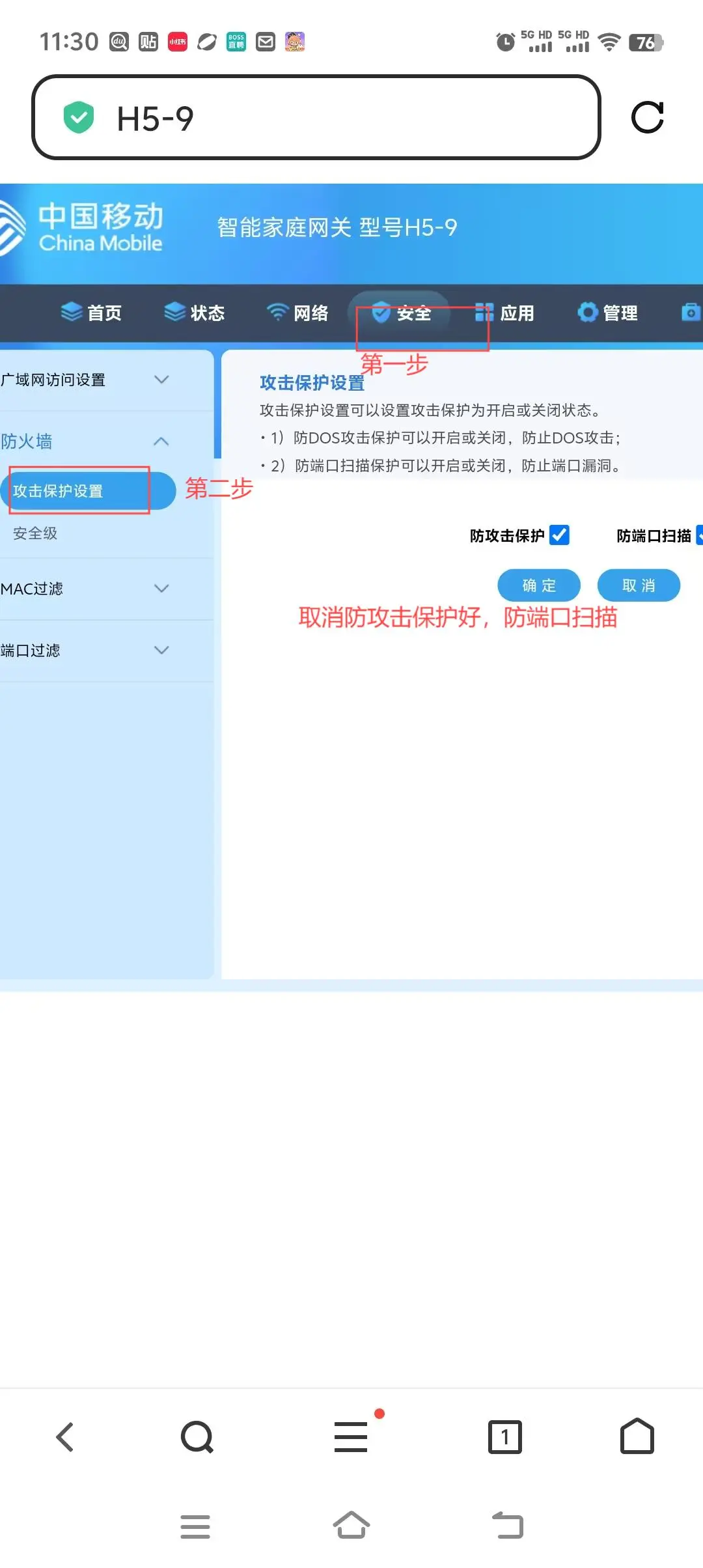Click the 首页 layers icon
This screenshot has width=703, height=1568.
pyautogui.click(x=72, y=312)
